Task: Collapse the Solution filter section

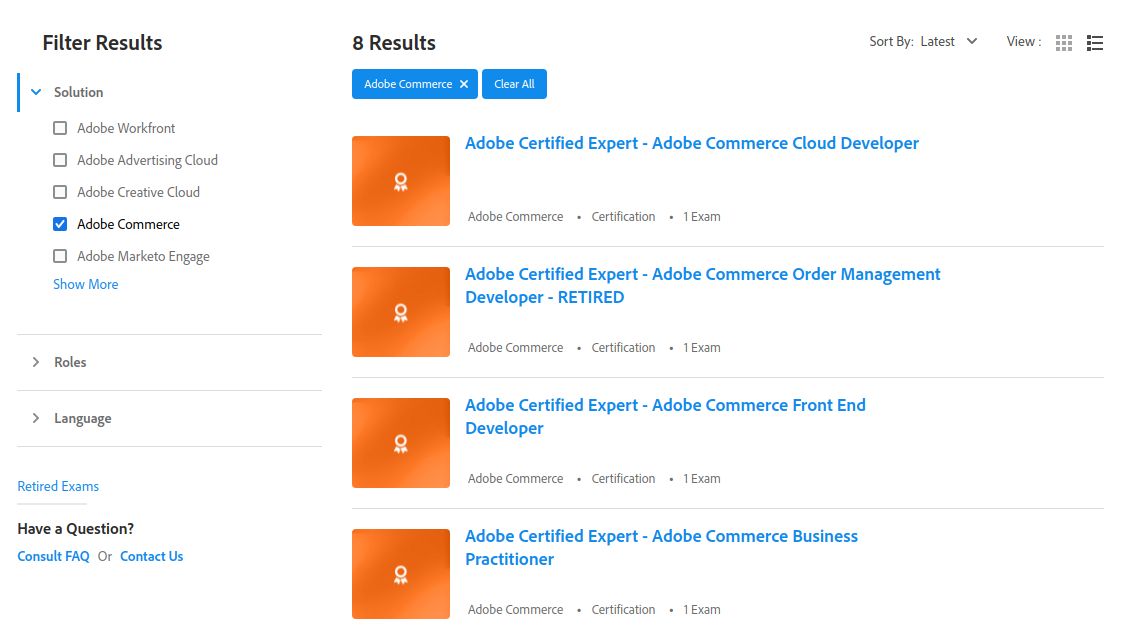Action: coord(37,92)
